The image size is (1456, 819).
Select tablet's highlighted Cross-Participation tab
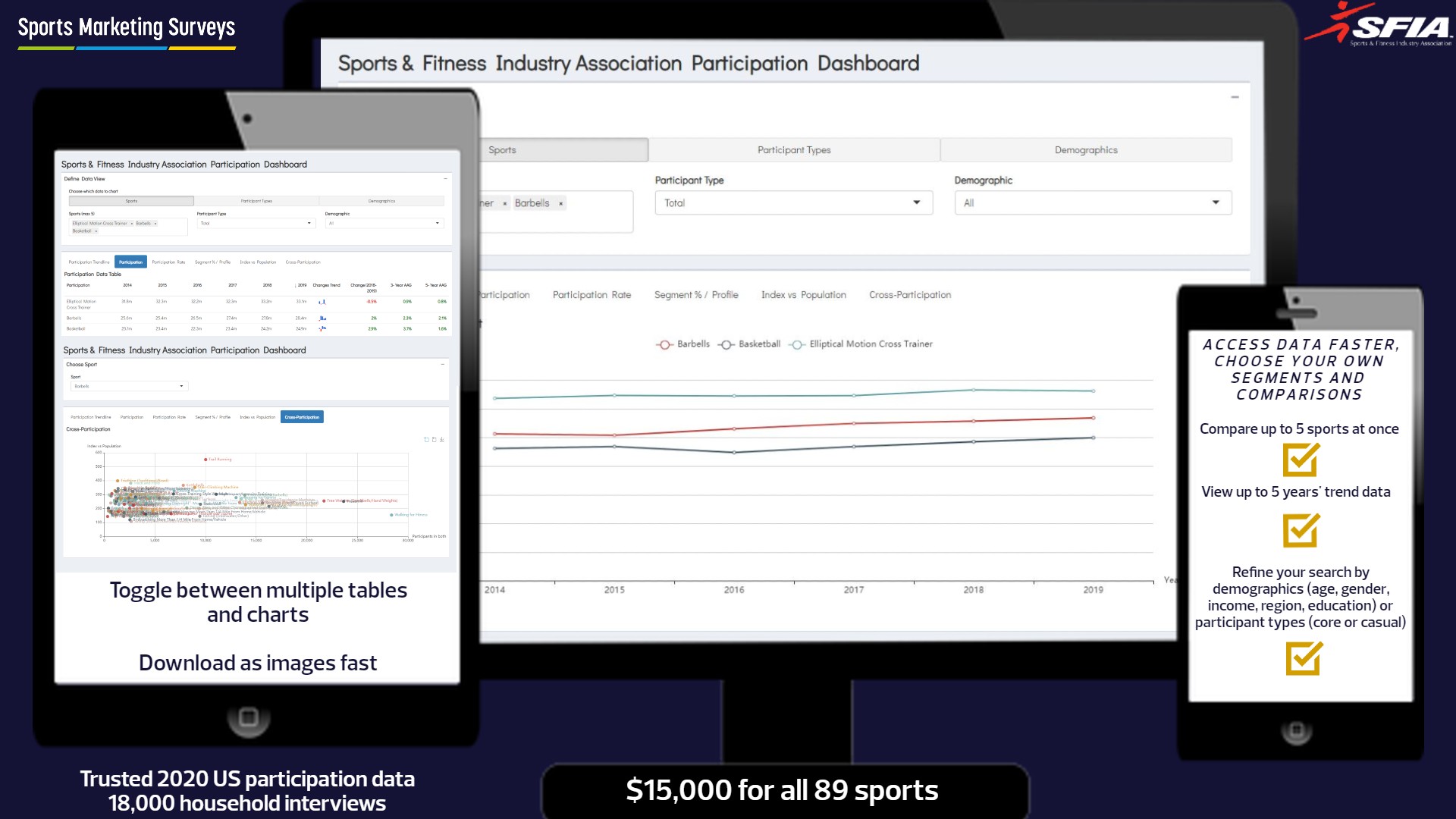[x=303, y=417]
